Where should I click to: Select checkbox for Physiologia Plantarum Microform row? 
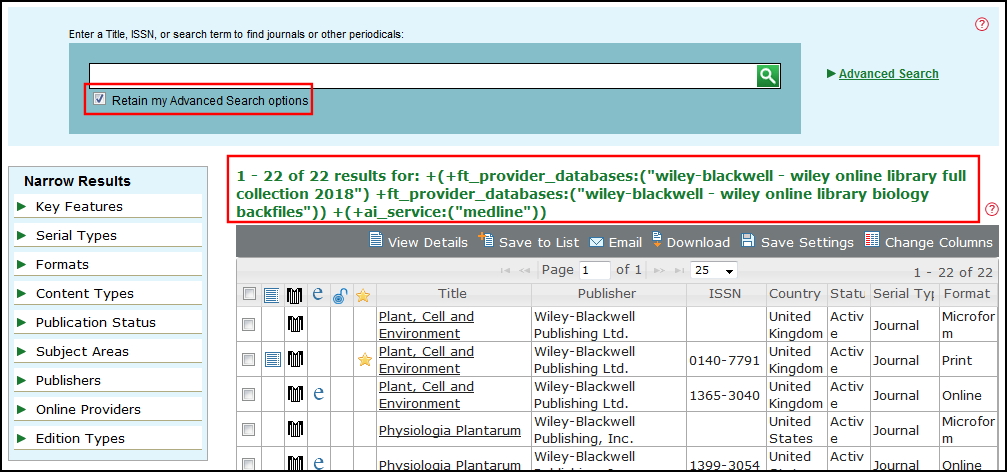click(249, 430)
